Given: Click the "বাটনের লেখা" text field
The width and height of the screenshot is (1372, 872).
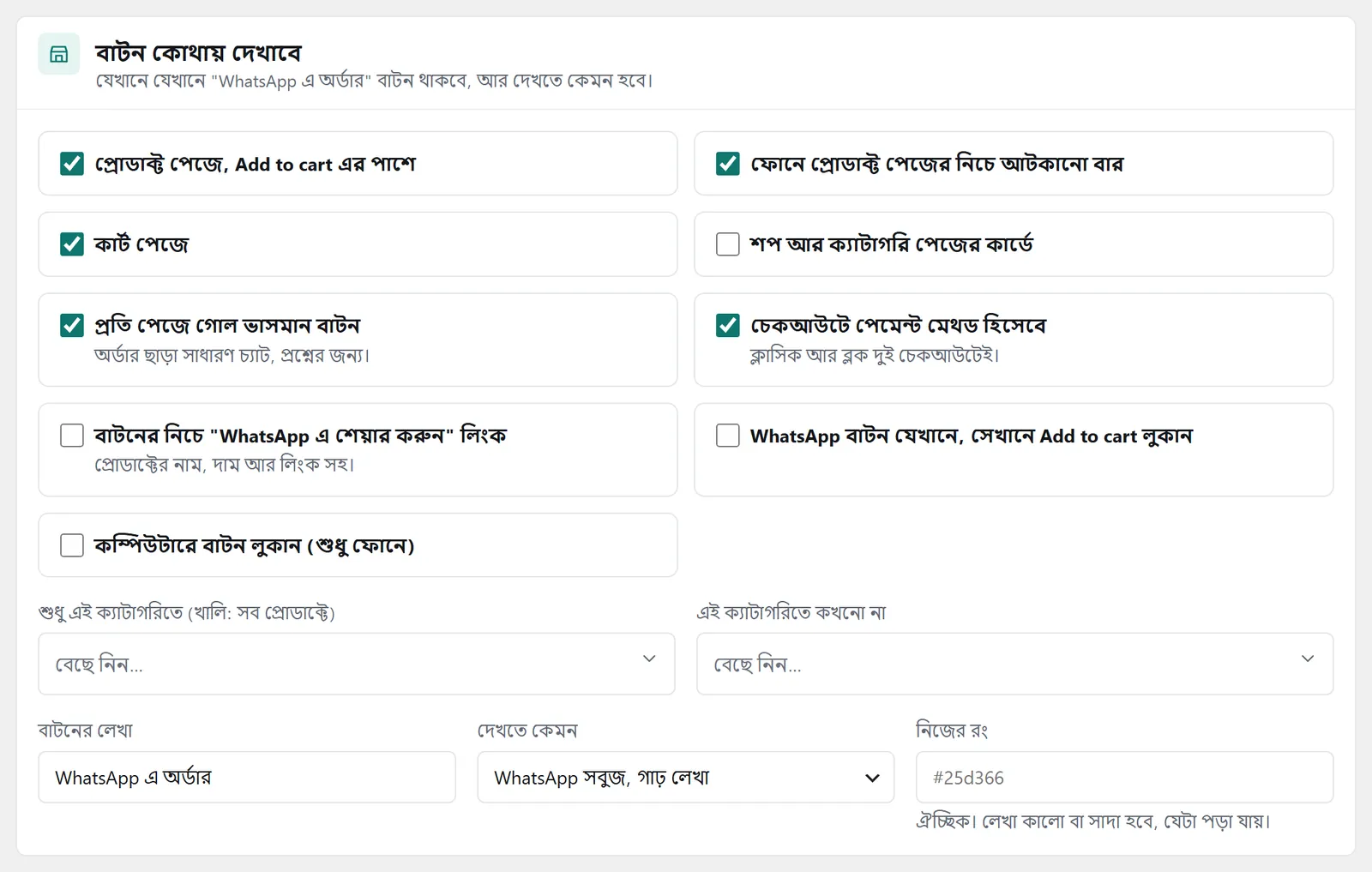Looking at the screenshot, I should tap(247, 778).
